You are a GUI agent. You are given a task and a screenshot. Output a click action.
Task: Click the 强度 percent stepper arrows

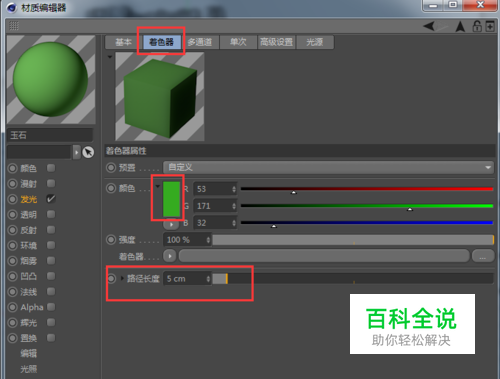tap(208, 240)
